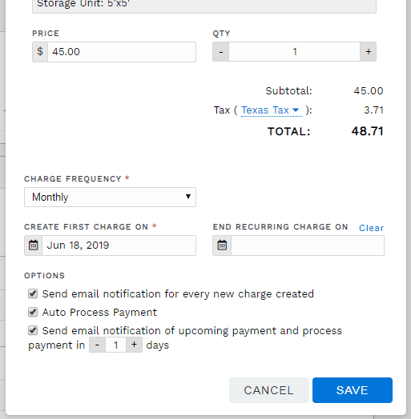Increase quantity with the plus button
Screen dimensions: 411x419
click(368, 52)
